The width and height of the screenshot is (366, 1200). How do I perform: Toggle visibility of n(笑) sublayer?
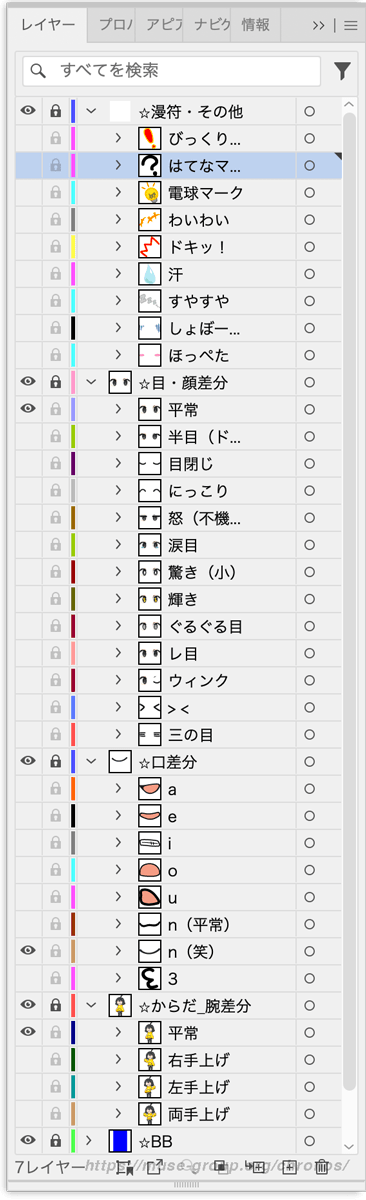click(28, 951)
